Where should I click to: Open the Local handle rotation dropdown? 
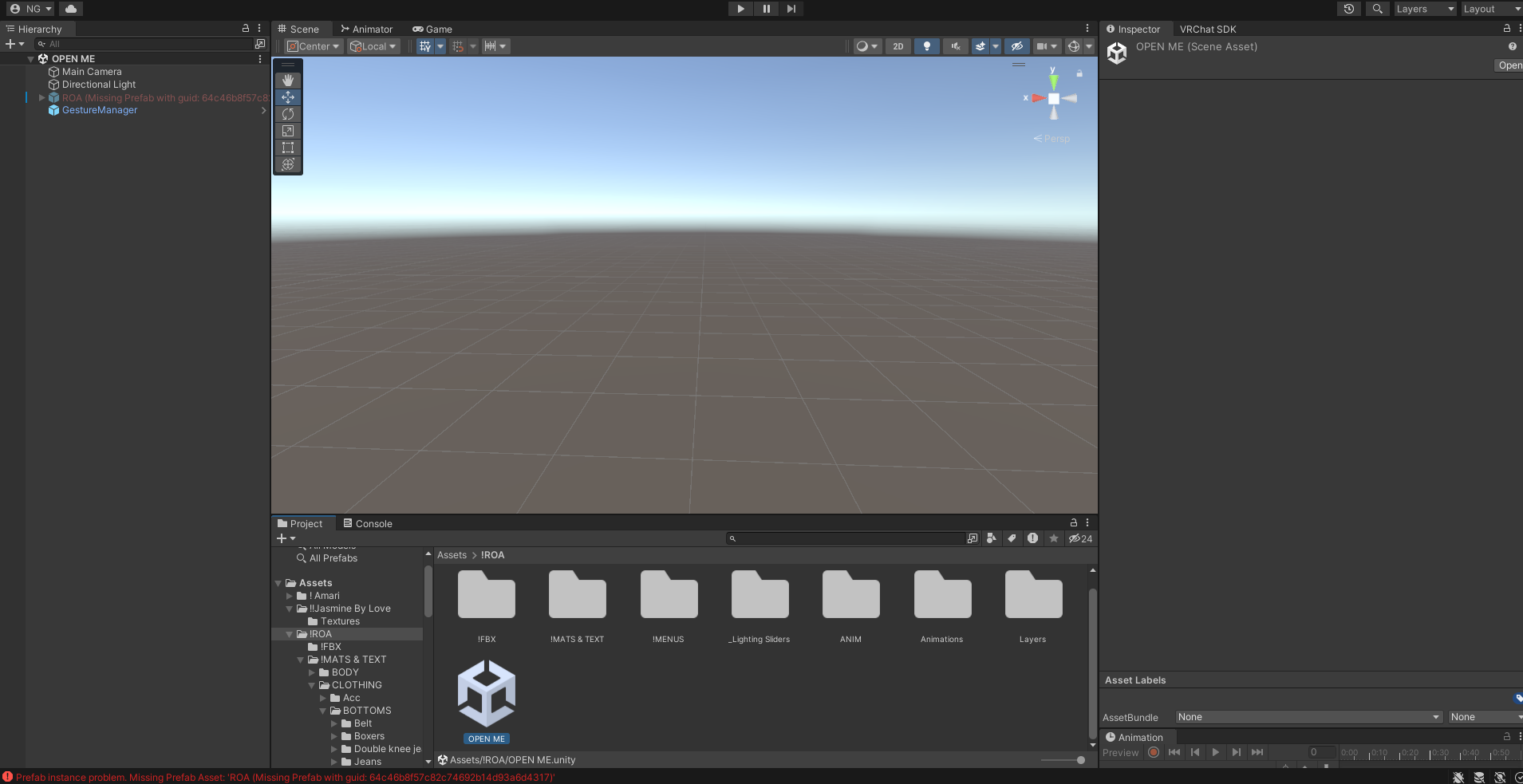point(373,46)
